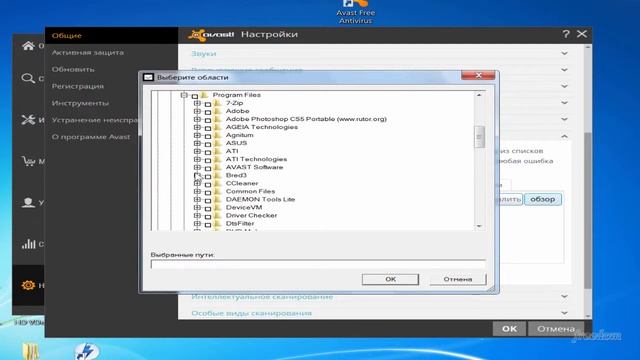Select the Agnitum folder name
This screenshot has height=360, width=640.
click(240, 135)
